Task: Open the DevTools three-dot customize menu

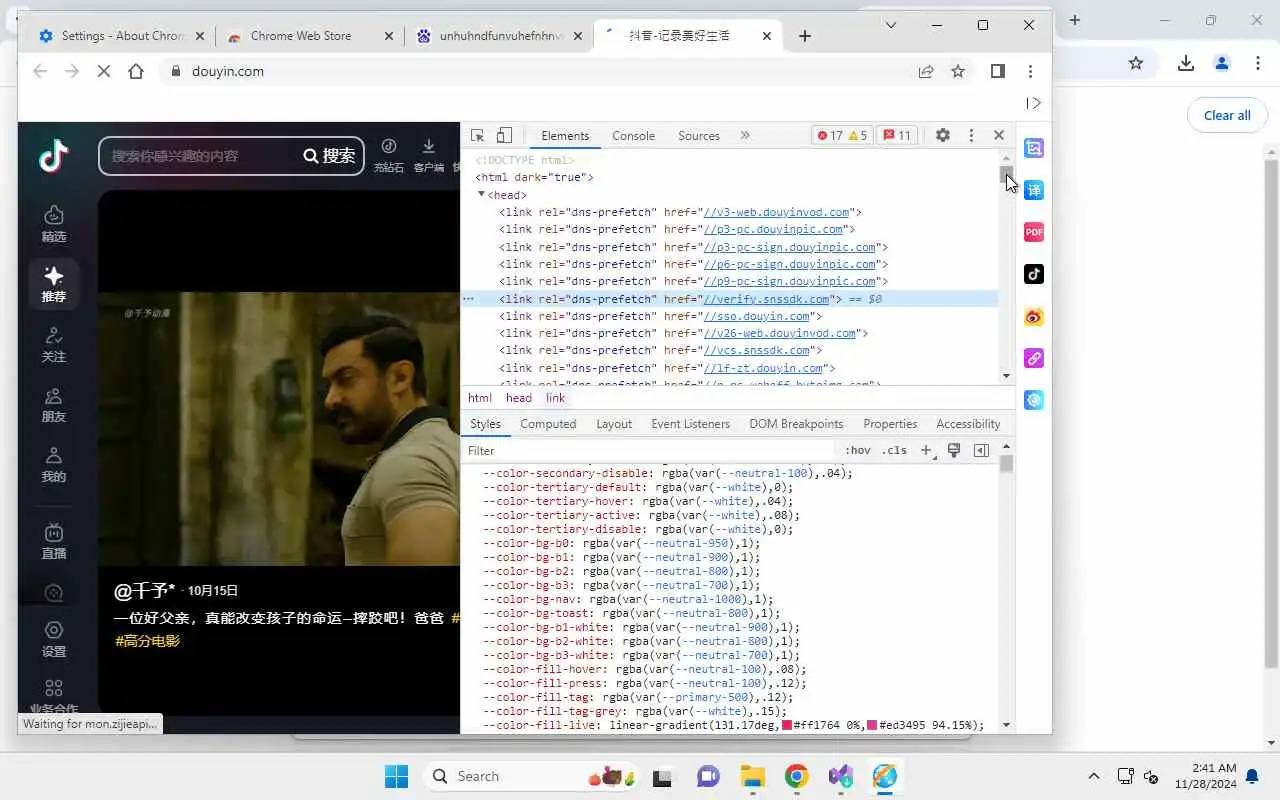Action: coord(971,135)
